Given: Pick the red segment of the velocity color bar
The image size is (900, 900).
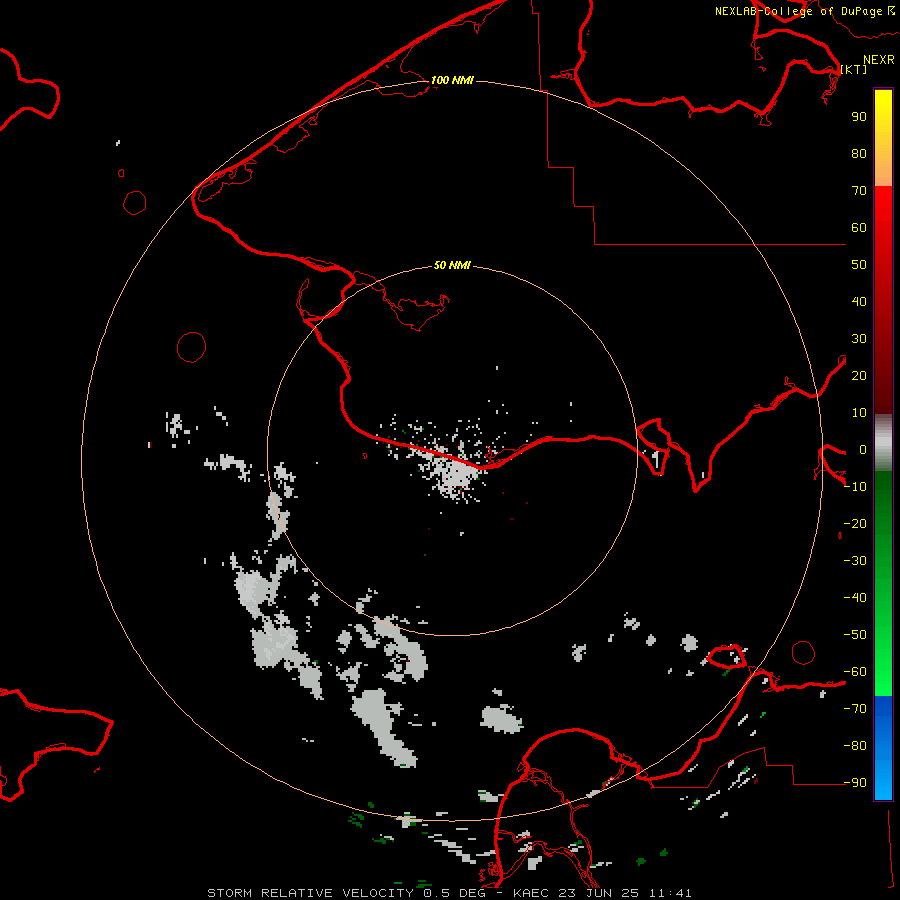Looking at the screenshot, I should (883, 300).
